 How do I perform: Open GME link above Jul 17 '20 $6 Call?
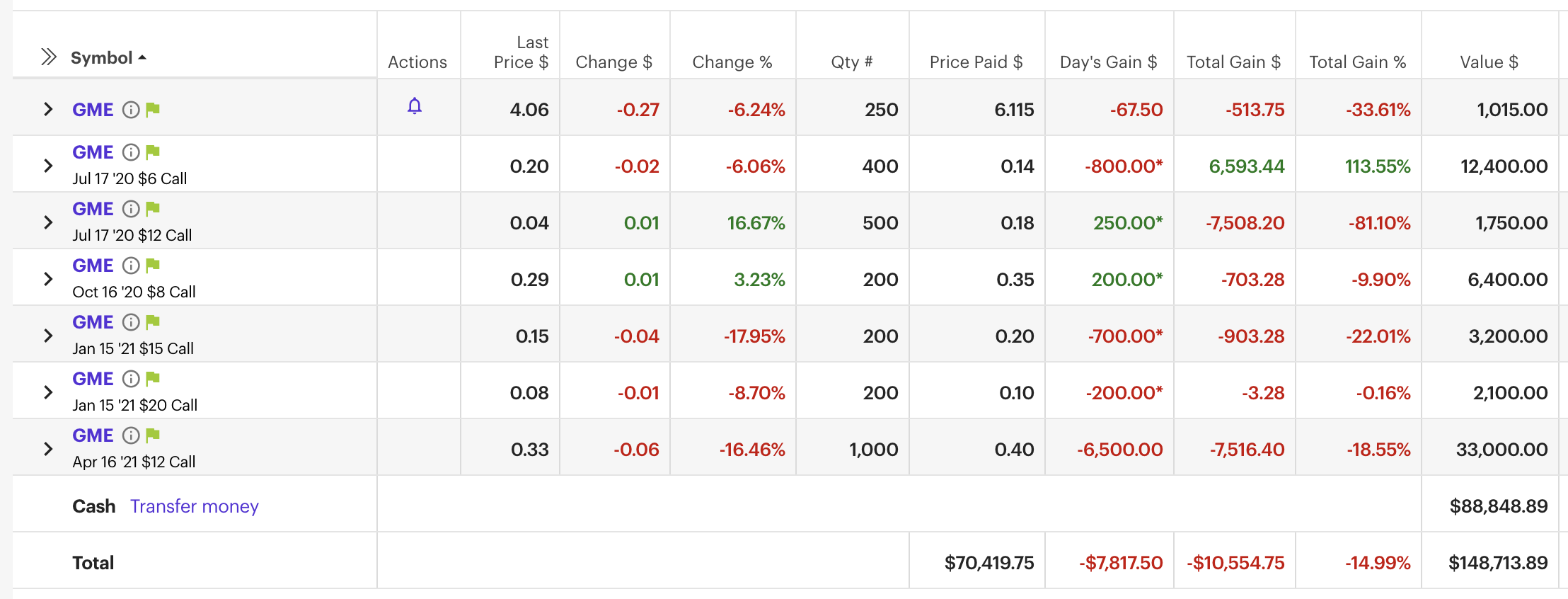pos(93,152)
